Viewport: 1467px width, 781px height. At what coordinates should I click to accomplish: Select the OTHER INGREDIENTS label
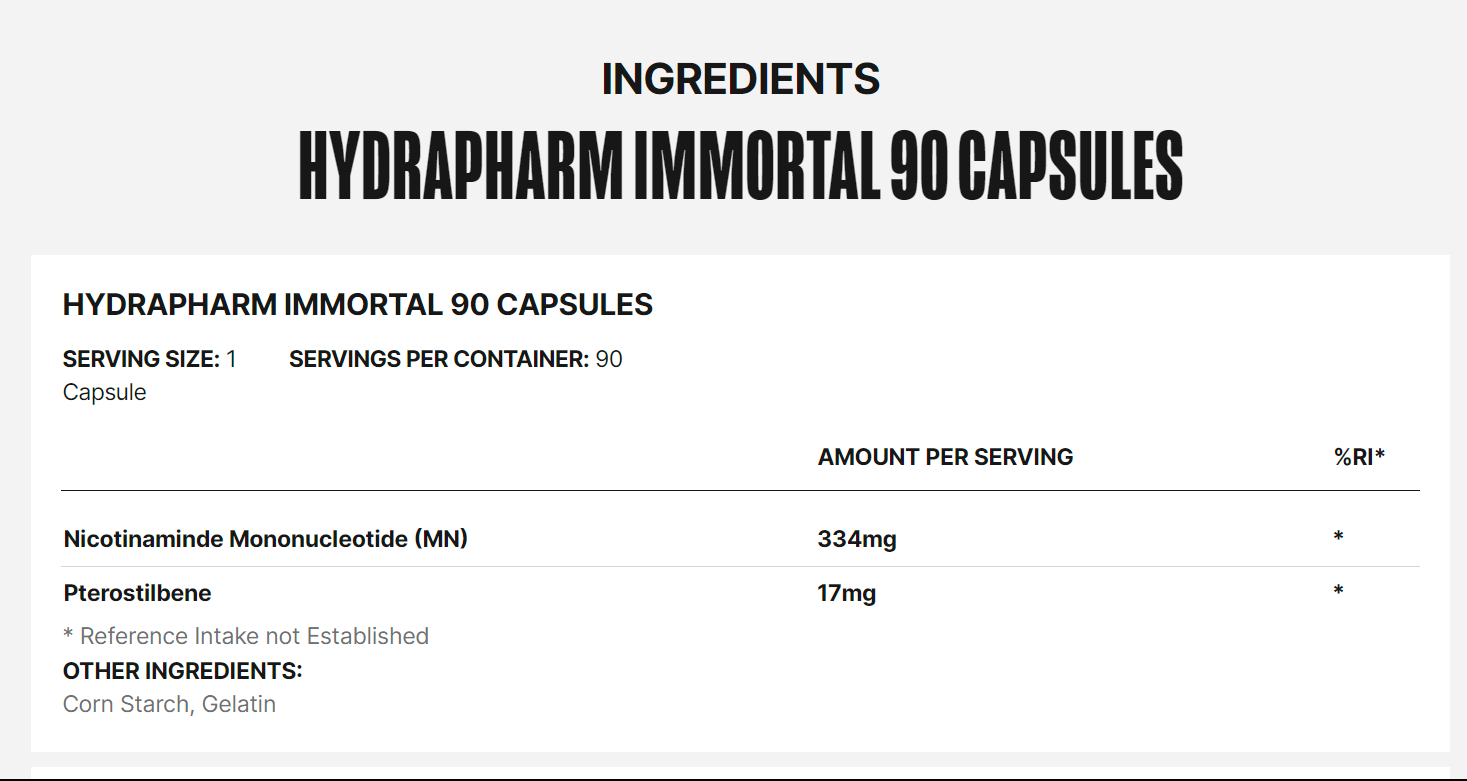tap(182, 671)
